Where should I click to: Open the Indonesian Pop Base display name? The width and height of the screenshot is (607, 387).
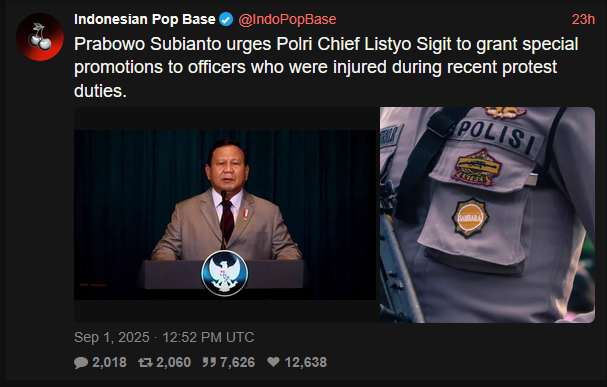click(x=145, y=19)
